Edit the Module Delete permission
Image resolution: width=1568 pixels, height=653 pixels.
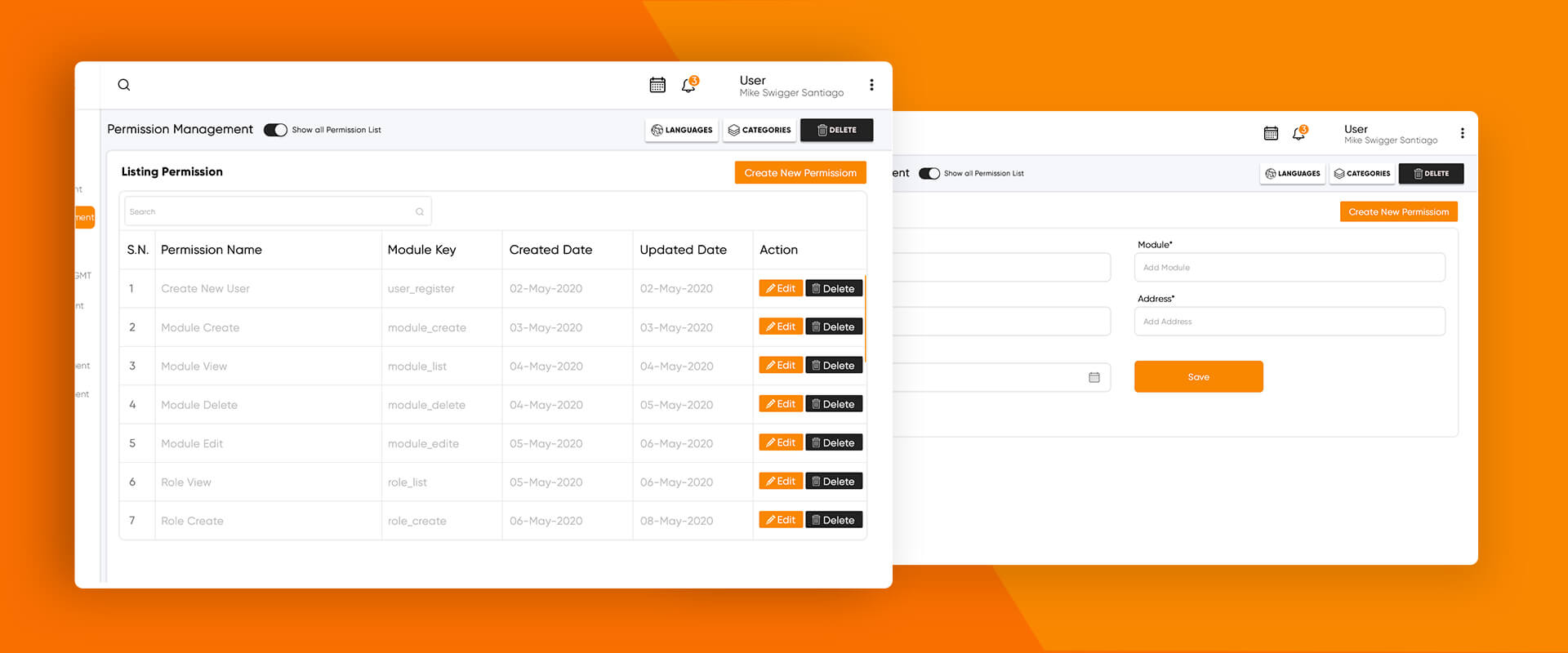pyautogui.click(x=781, y=404)
